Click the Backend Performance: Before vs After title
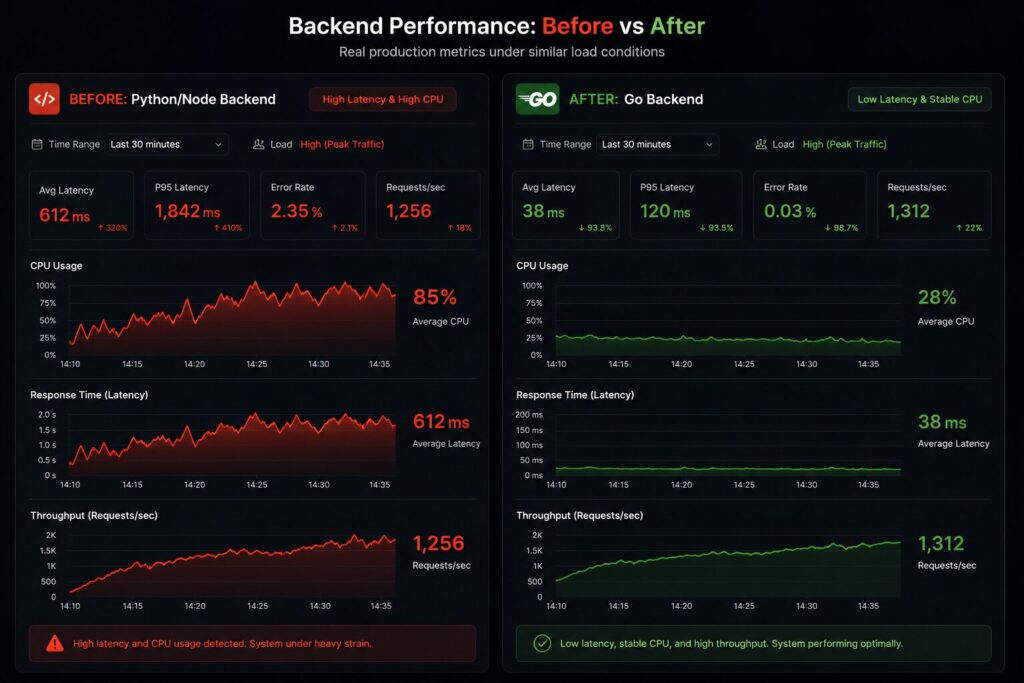Viewport: 1024px width, 683px height. click(497, 26)
